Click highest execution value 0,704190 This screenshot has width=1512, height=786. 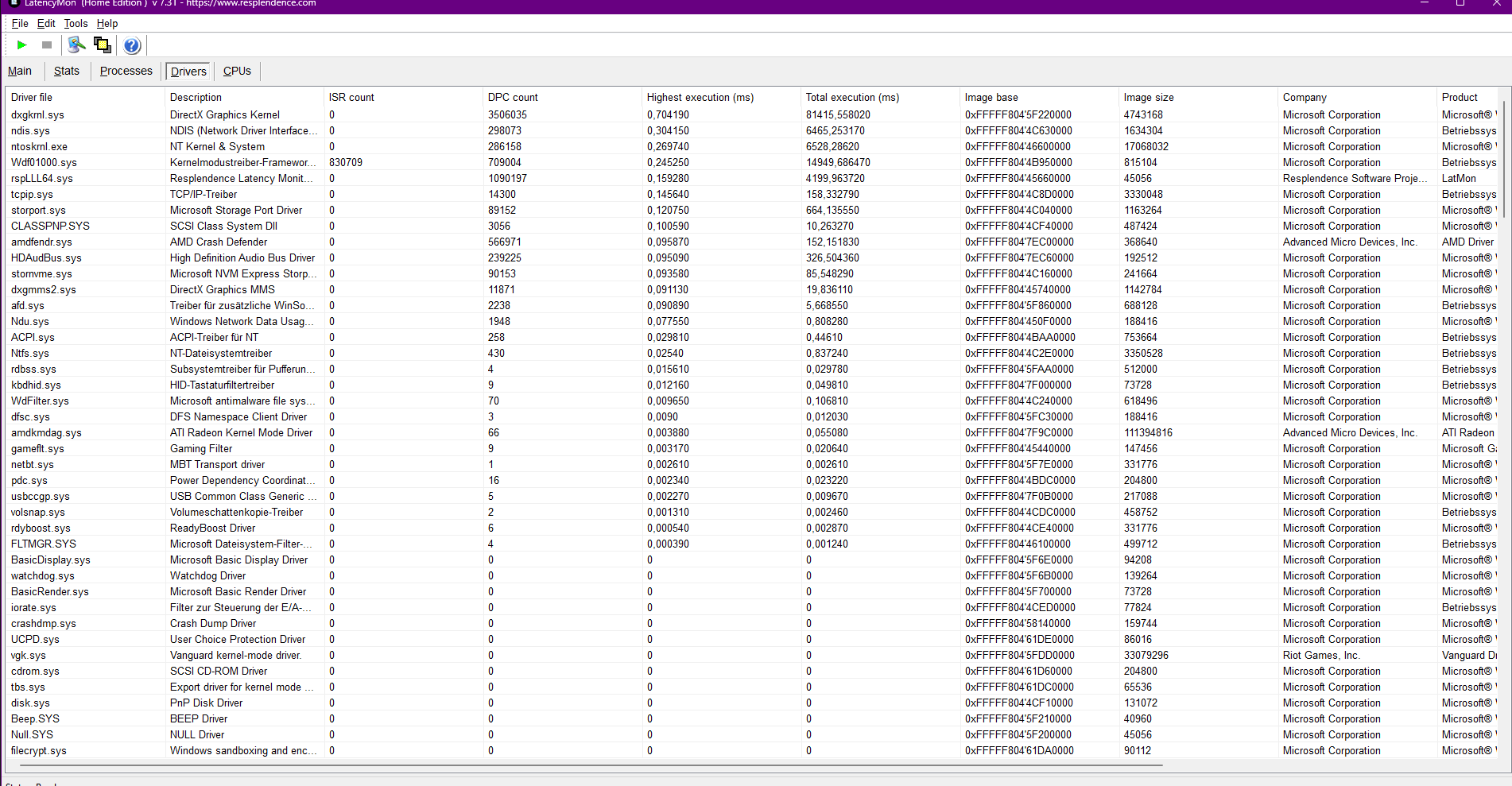pos(668,114)
